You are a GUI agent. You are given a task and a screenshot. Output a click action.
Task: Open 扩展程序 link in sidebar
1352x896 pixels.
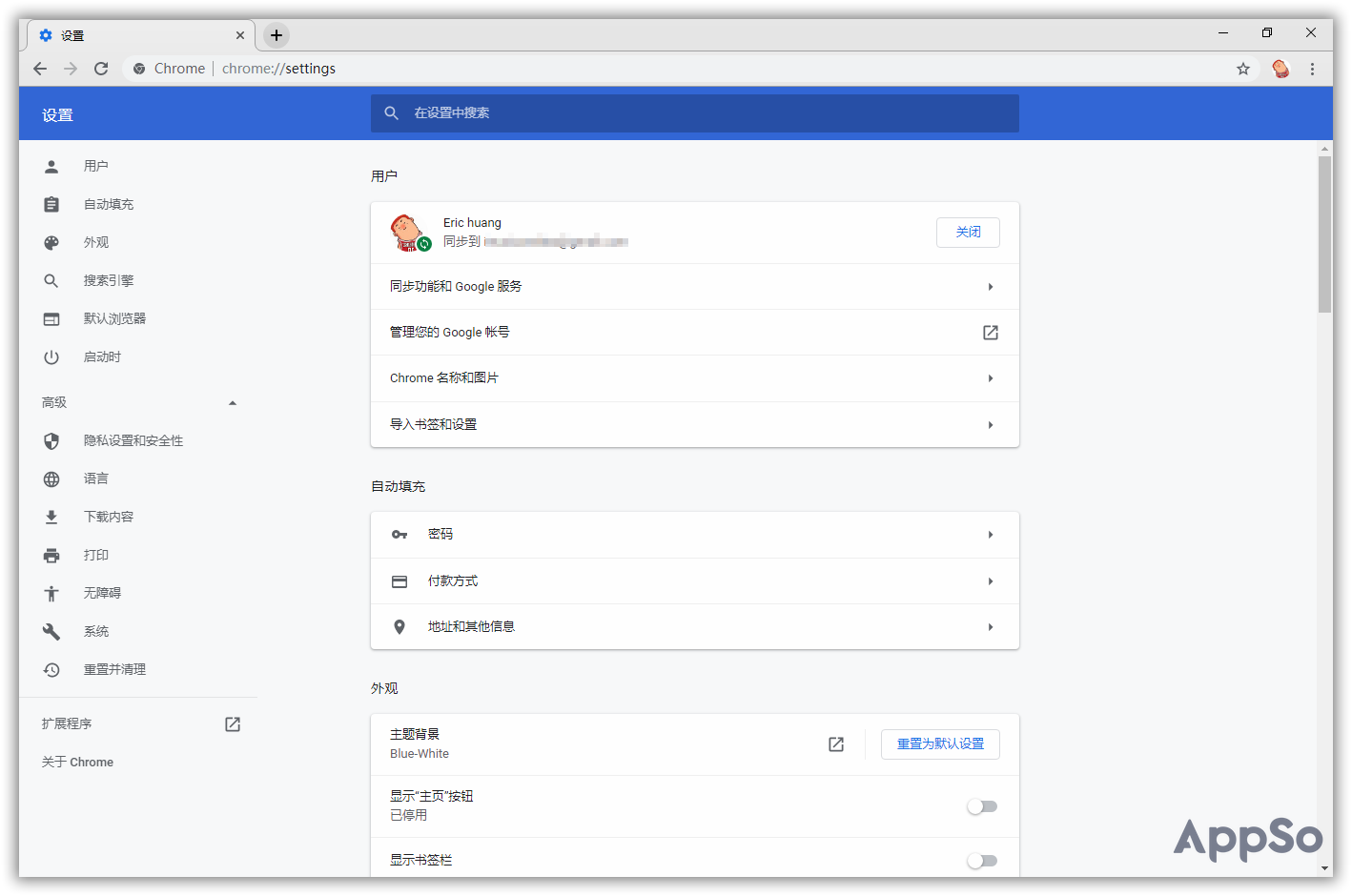[67, 724]
